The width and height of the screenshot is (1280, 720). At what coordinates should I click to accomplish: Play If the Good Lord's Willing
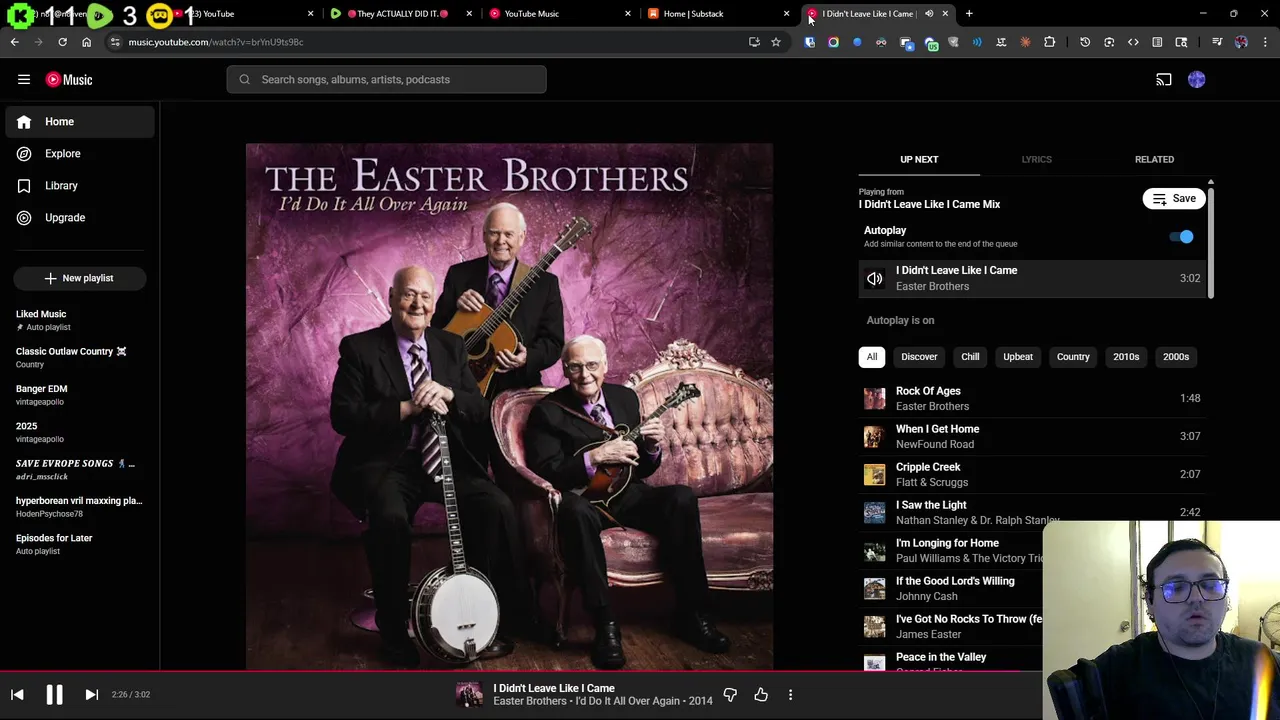[950, 588]
